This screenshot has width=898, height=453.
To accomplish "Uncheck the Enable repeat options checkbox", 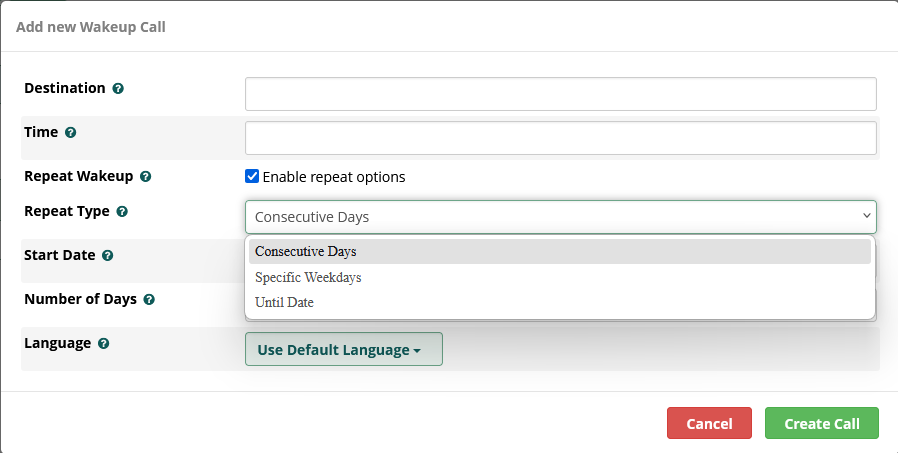I will (252, 177).
